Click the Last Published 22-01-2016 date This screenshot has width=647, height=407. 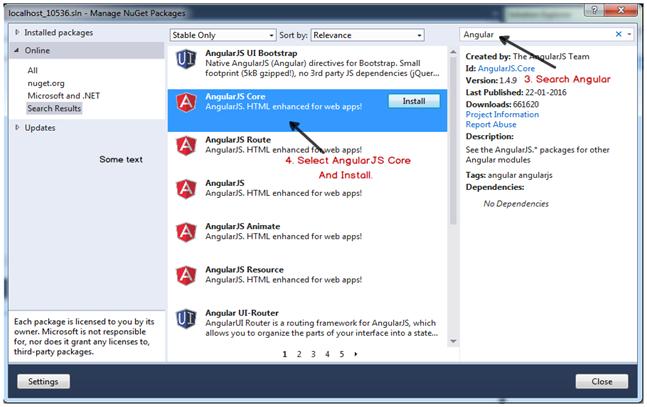[545, 92]
